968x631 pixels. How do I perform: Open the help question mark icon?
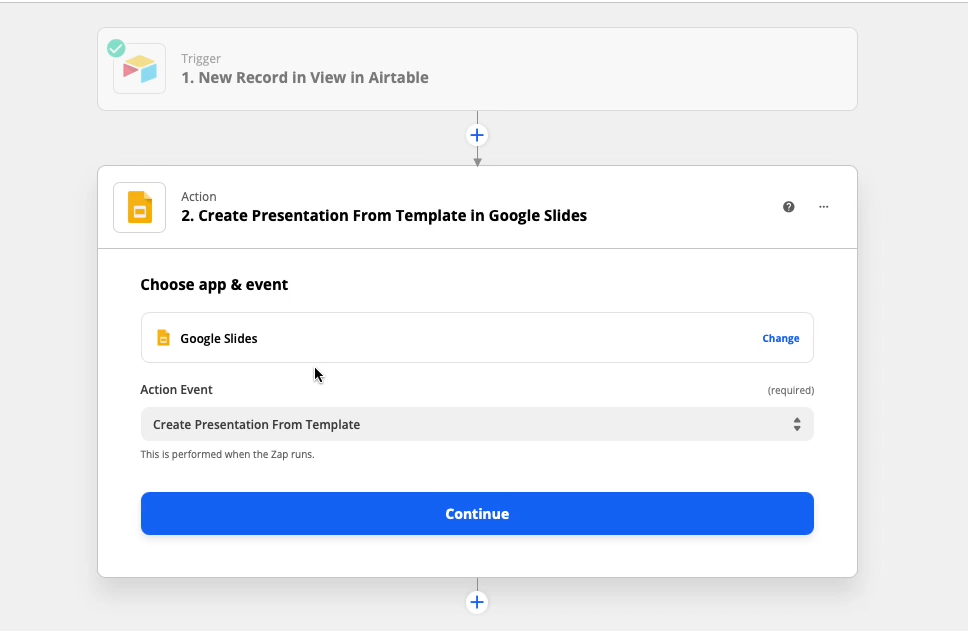coord(788,207)
